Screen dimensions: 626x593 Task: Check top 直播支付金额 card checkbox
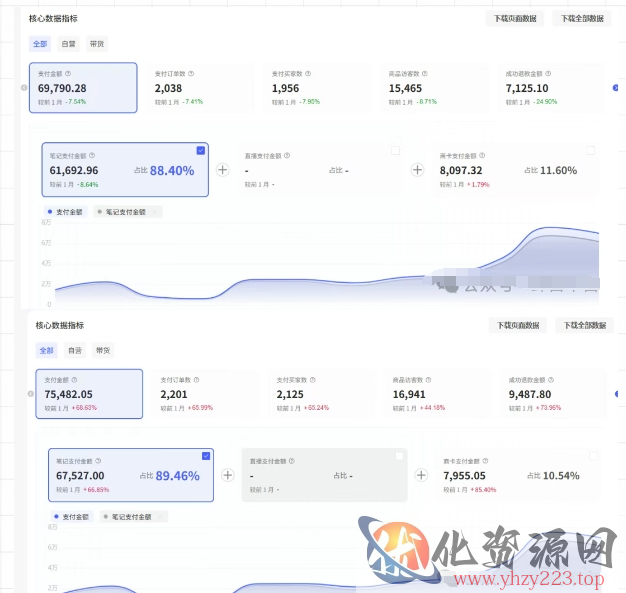pyautogui.click(x=396, y=151)
